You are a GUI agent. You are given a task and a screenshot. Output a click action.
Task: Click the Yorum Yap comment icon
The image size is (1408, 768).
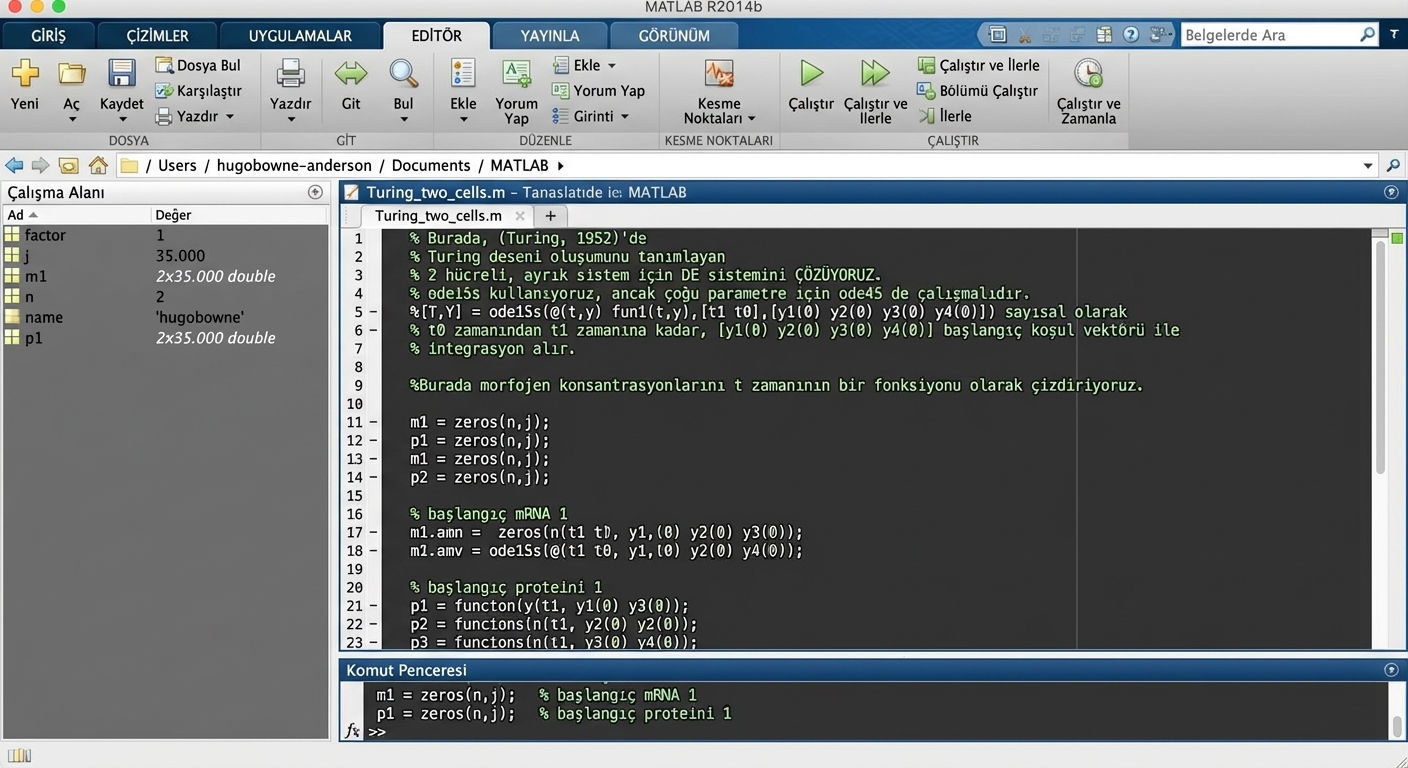[516, 75]
